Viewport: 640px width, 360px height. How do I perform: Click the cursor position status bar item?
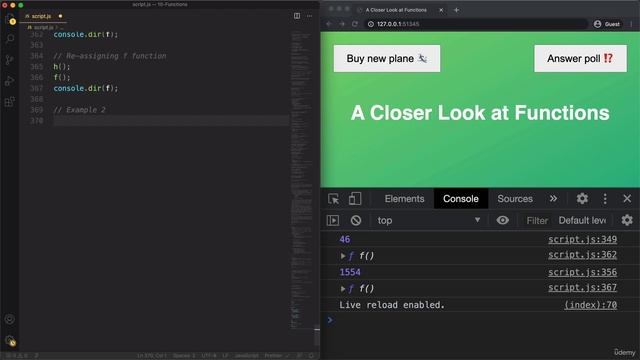[151, 356]
